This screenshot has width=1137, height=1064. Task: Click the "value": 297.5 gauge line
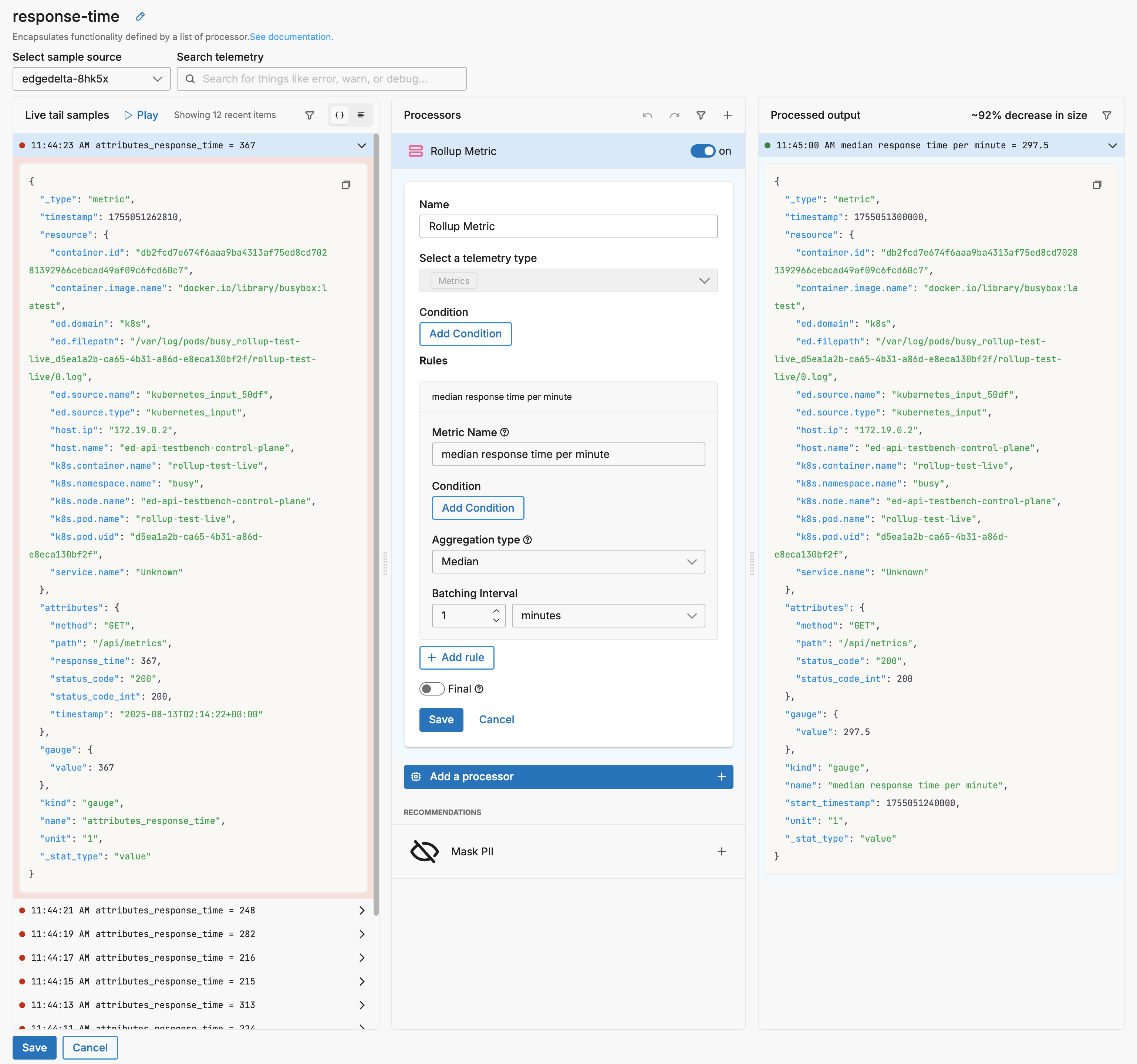832,732
